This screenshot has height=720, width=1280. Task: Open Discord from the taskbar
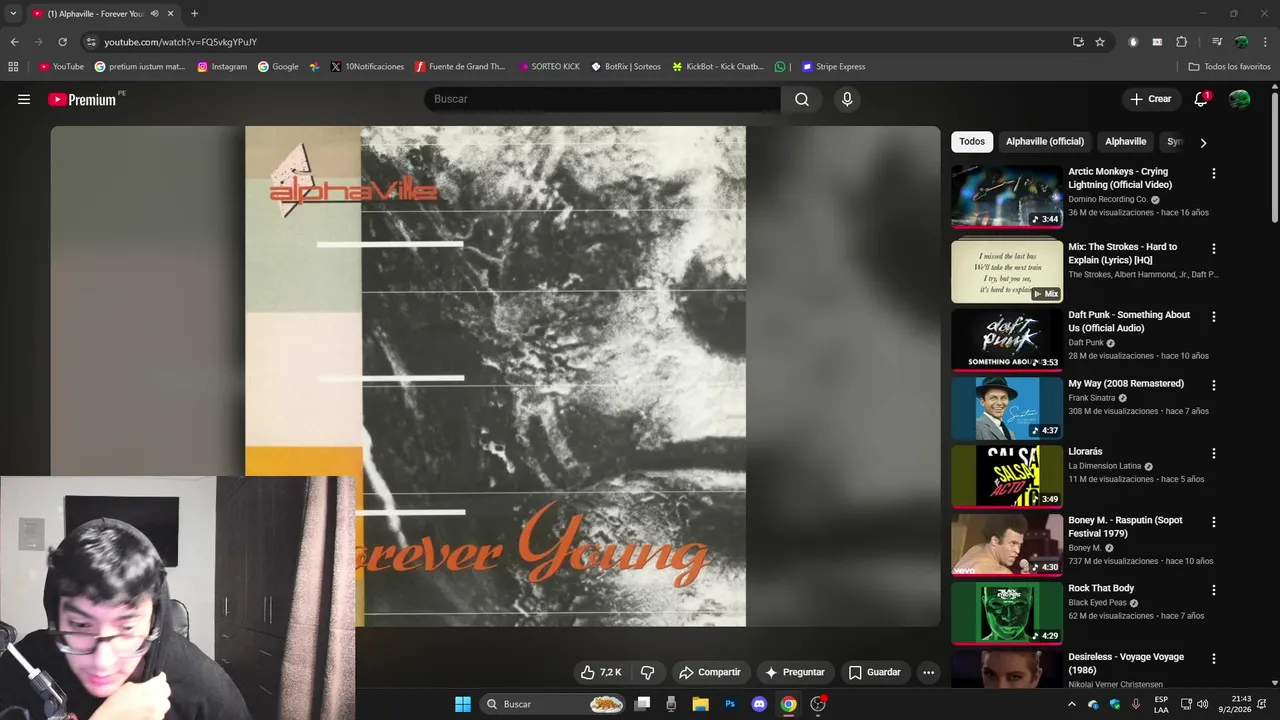tap(759, 704)
